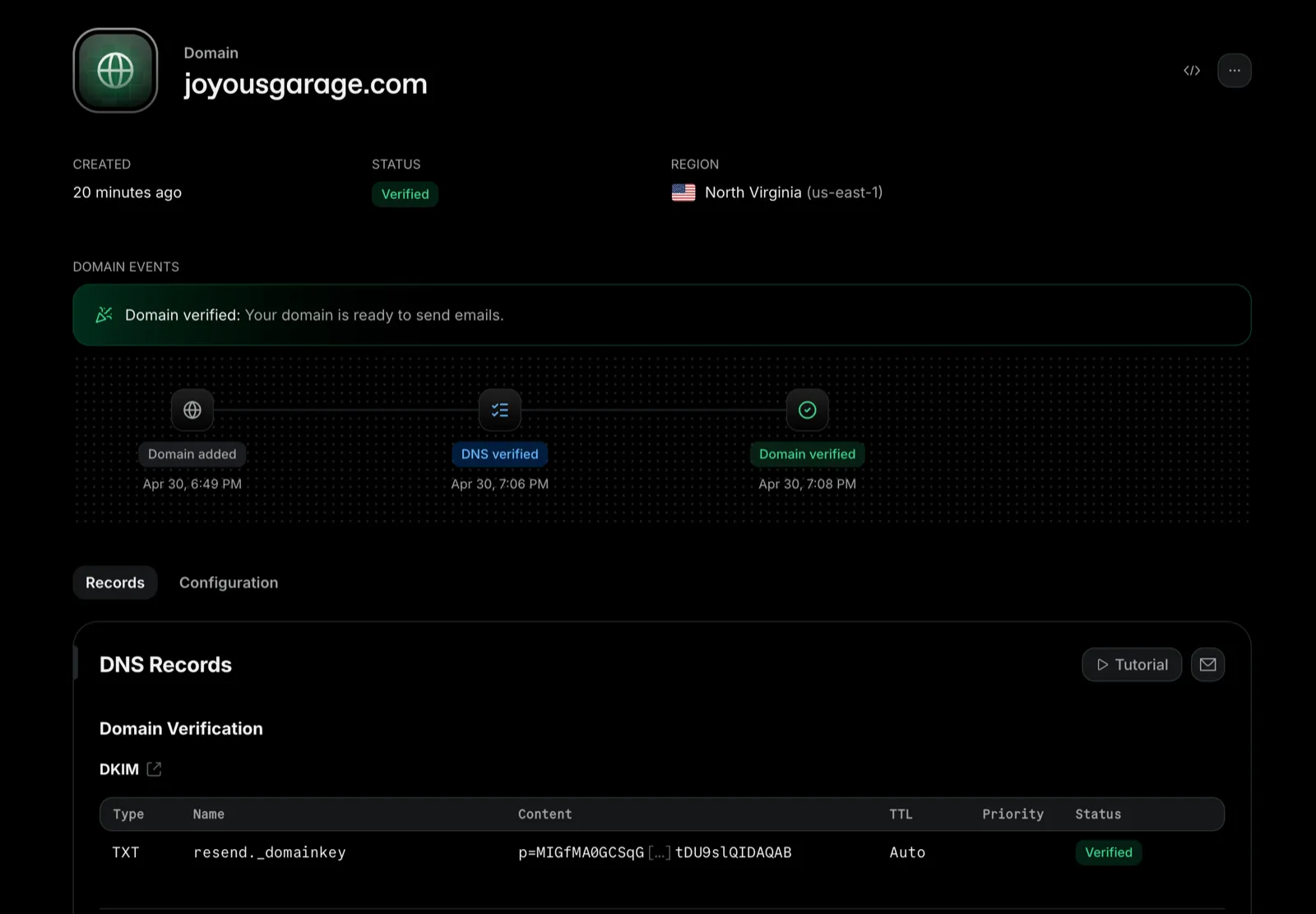Open the three-dot more options menu
This screenshot has width=1316, height=914.
1234,71
